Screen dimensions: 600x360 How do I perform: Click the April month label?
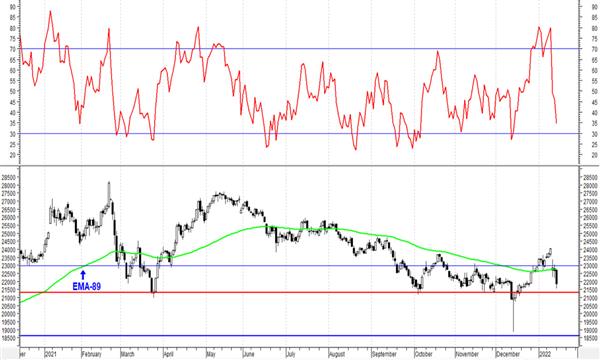[x=168, y=354]
